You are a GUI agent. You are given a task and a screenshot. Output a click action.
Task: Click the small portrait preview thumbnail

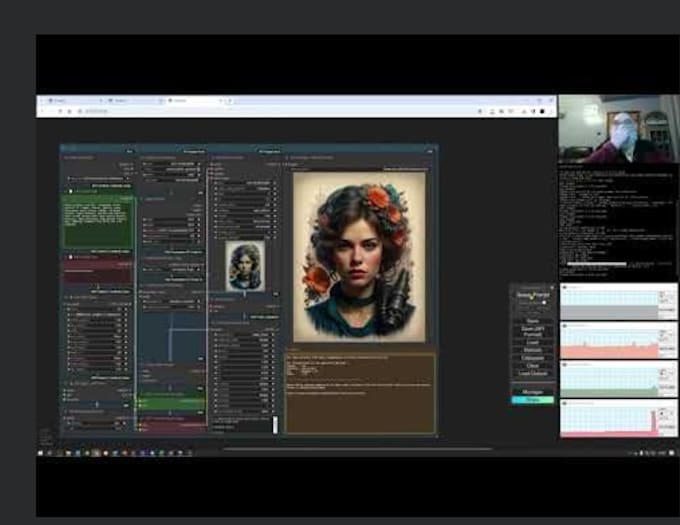[245, 266]
